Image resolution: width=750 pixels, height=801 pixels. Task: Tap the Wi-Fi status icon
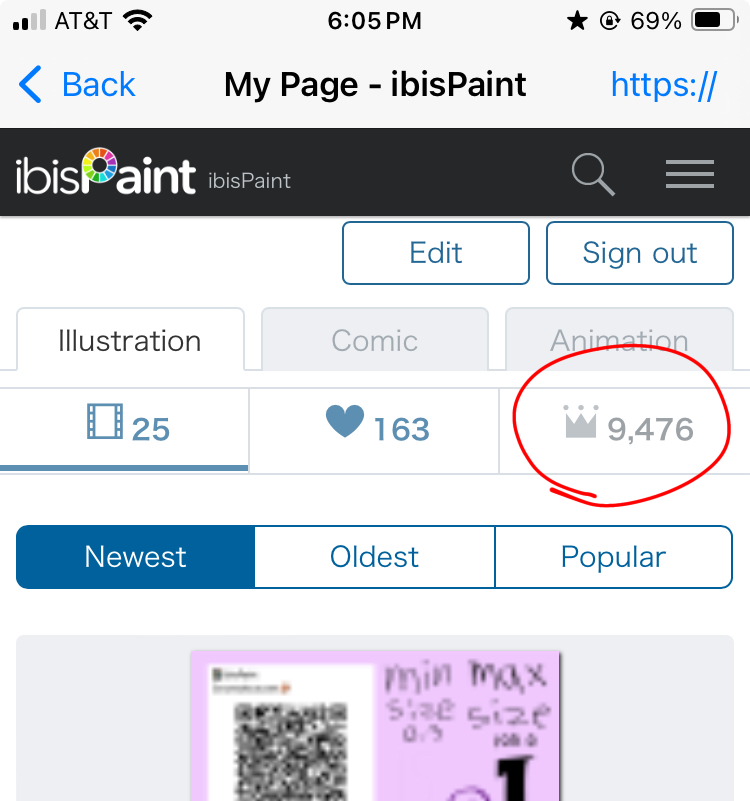point(138,21)
